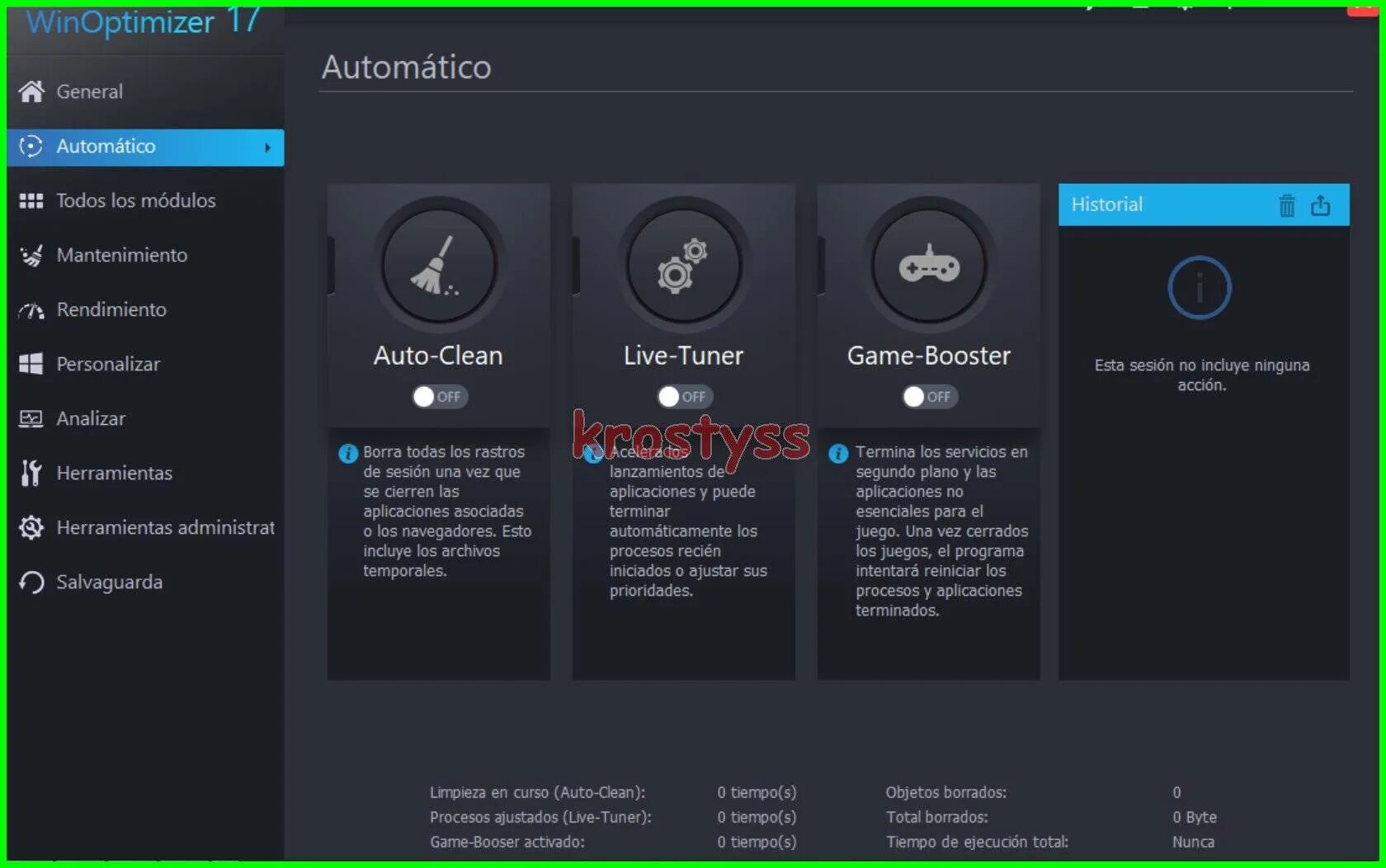
Task: Click the info icon beside Auto-Clean description
Action: pos(348,453)
